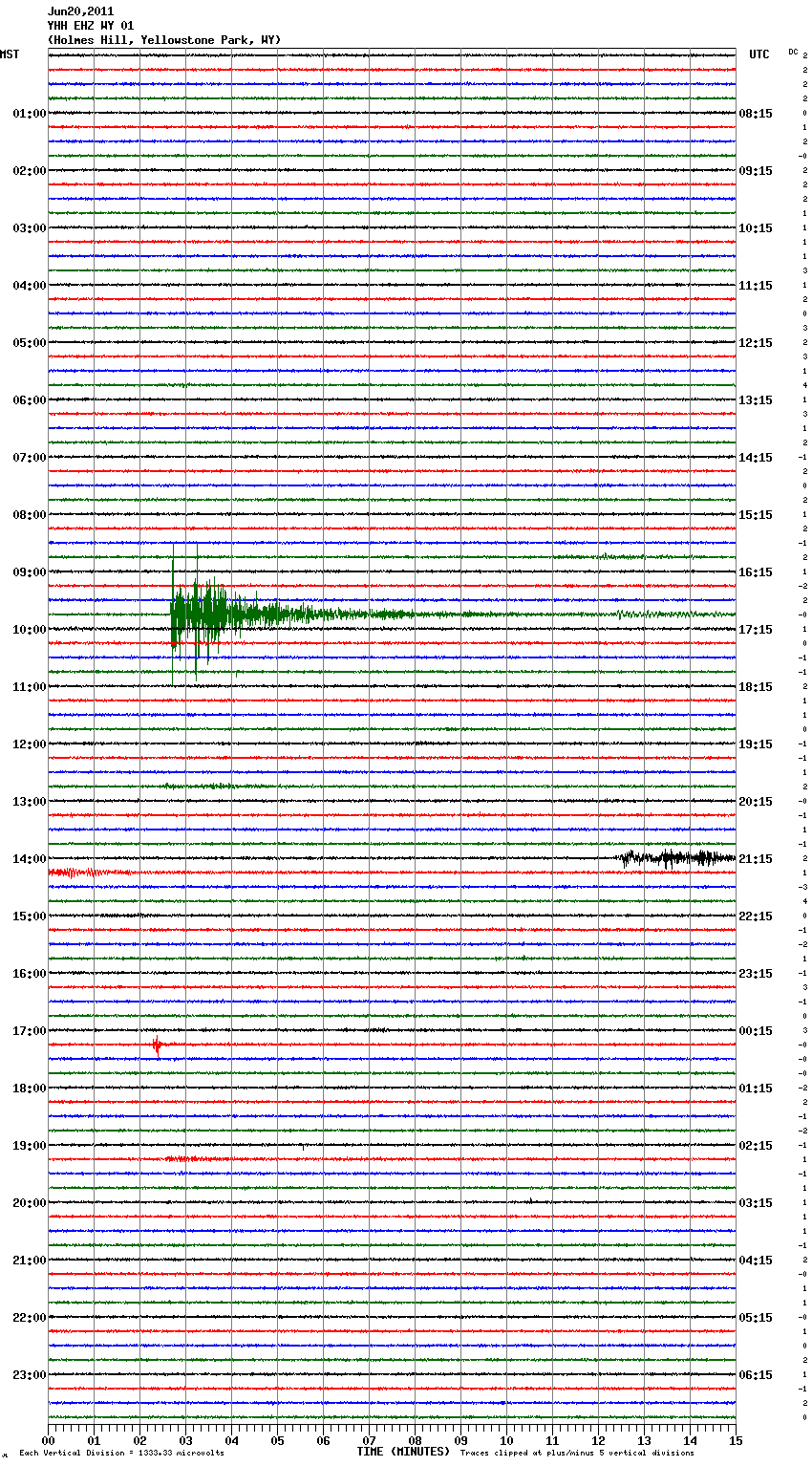Select the Holmes Hill, Yellowstone Park location text
The image size is (812, 1466).
tap(164, 40)
